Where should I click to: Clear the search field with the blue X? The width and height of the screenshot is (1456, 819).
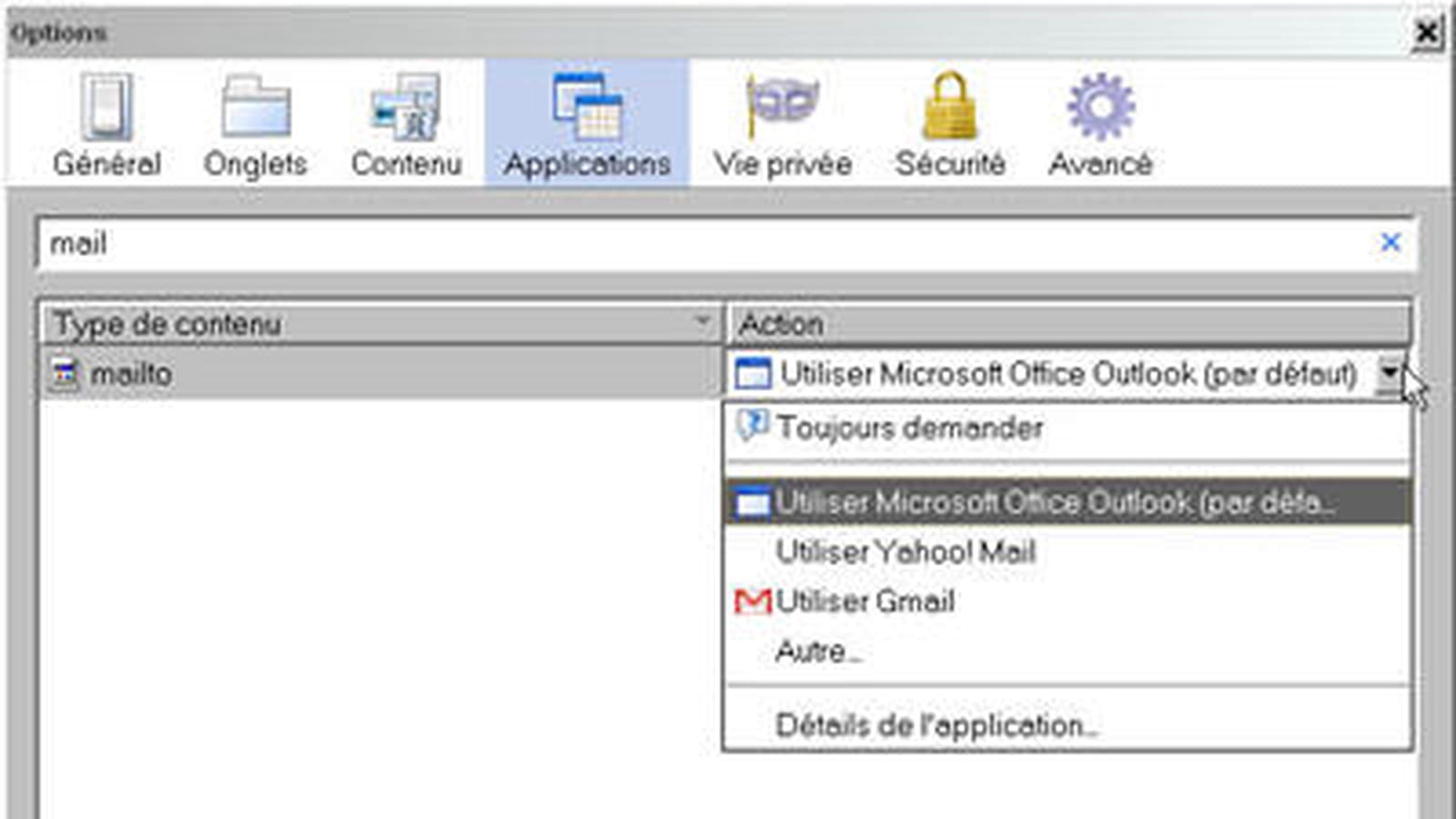click(1390, 242)
